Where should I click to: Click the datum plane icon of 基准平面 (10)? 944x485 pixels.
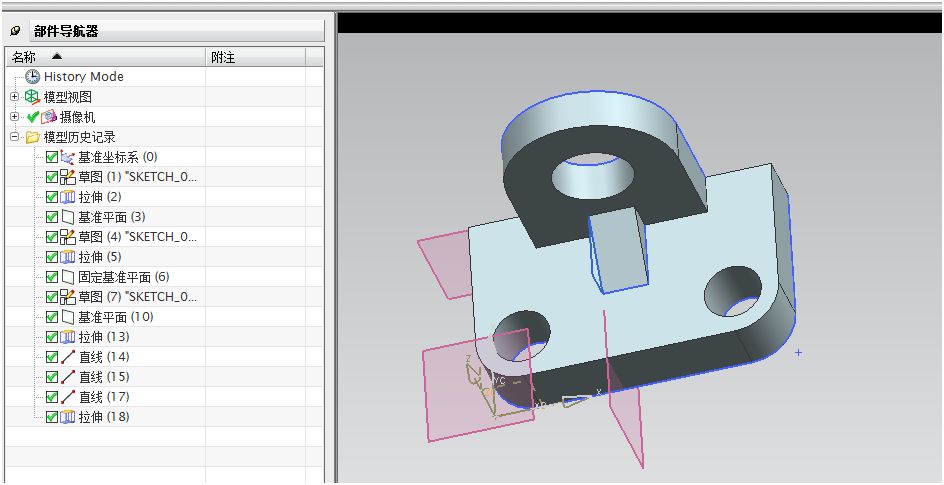(x=67, y=317)
